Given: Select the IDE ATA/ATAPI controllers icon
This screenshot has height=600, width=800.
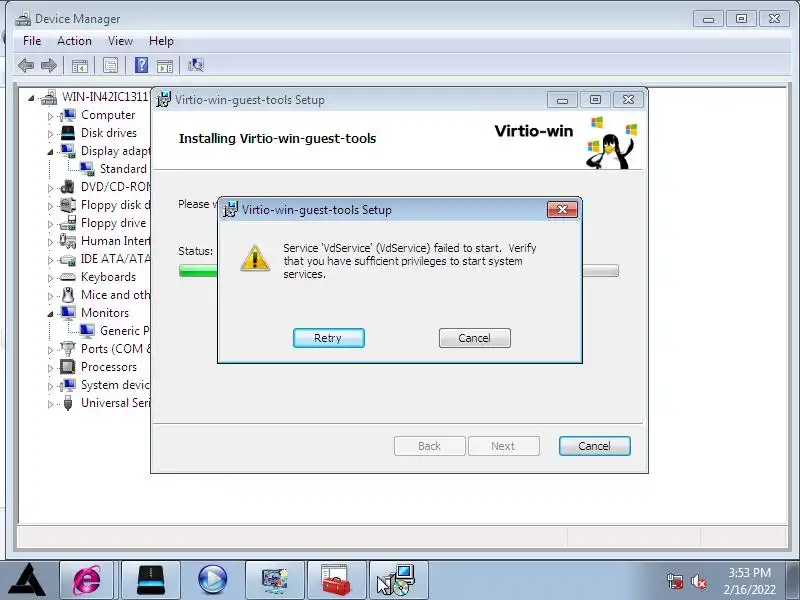Looking at the screenshot, I should [x=67, y=259].
